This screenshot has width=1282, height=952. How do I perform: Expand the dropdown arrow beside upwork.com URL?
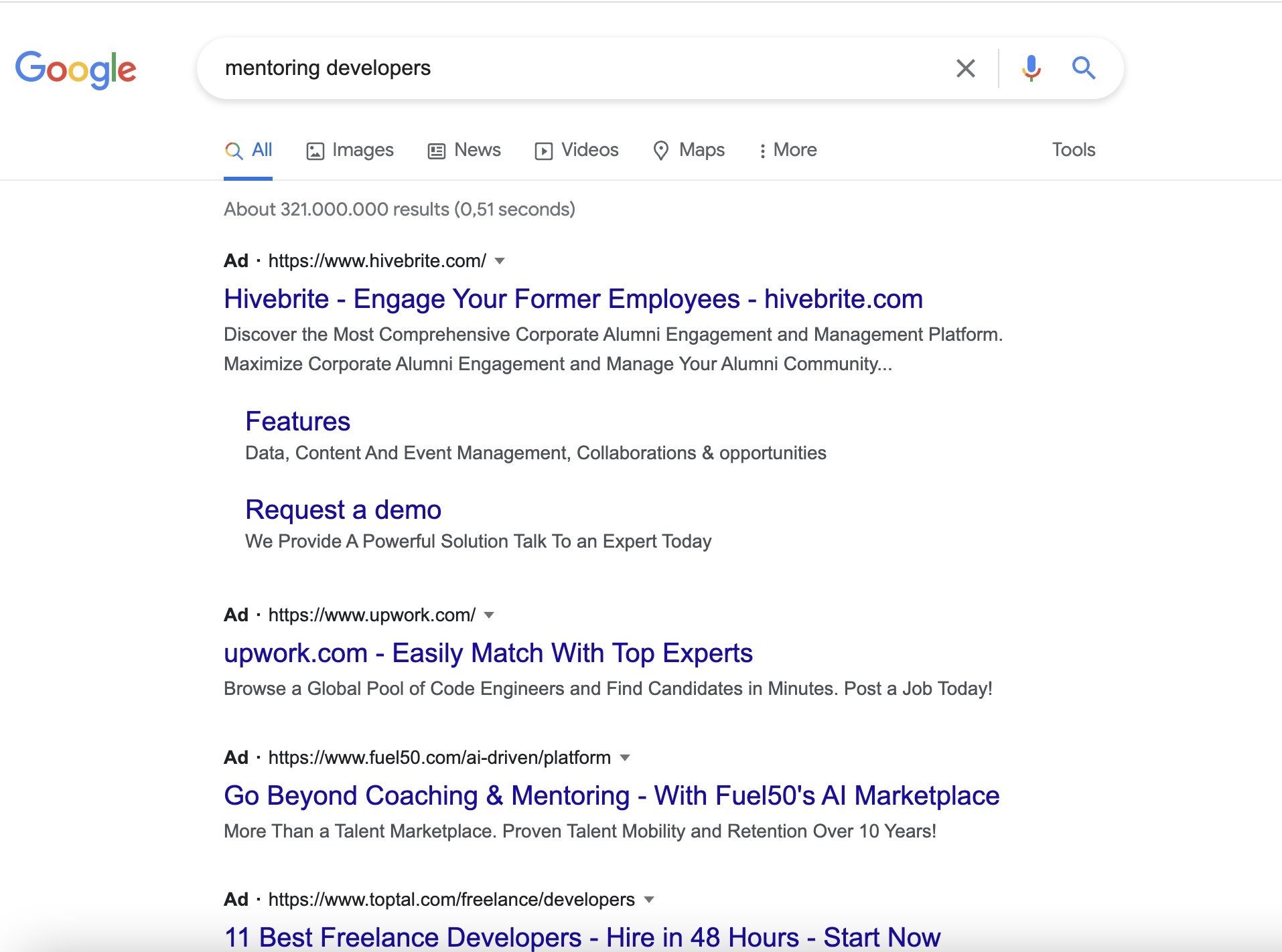tap(489, 615)
